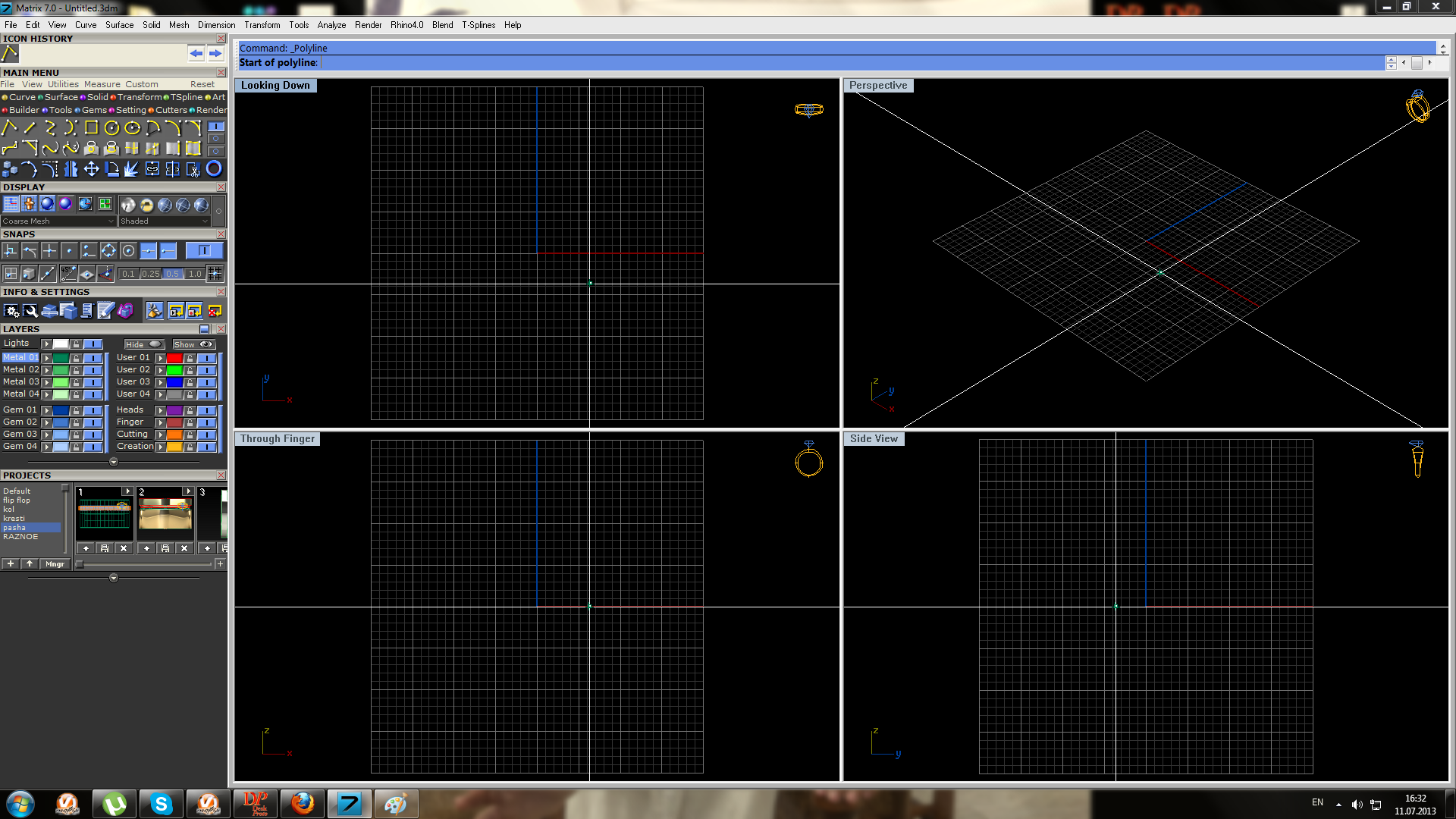
Task: Click the Boolean cubes tool icon
Action: [x=9, y=168]
